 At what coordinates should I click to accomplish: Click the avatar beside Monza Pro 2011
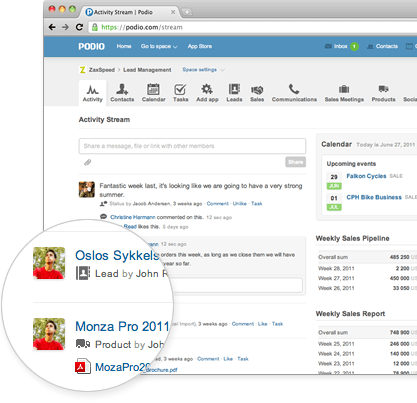point(49,334)
